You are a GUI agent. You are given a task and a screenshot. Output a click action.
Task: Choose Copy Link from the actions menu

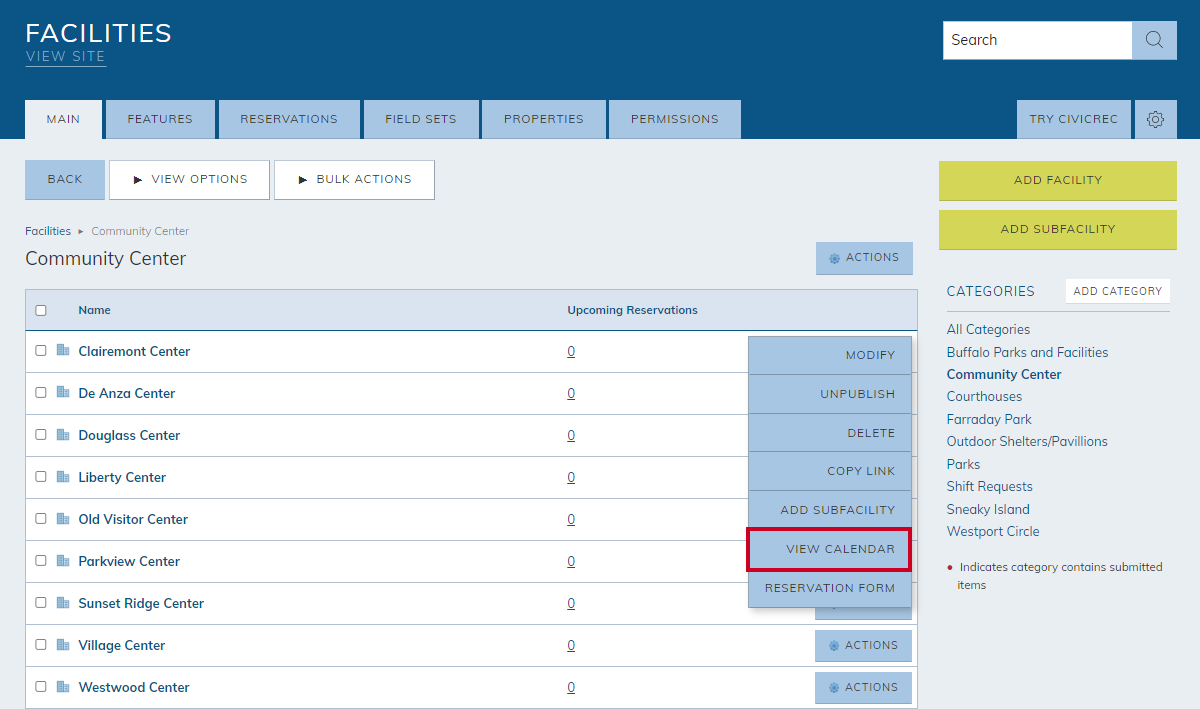click(x=830, y=471)
